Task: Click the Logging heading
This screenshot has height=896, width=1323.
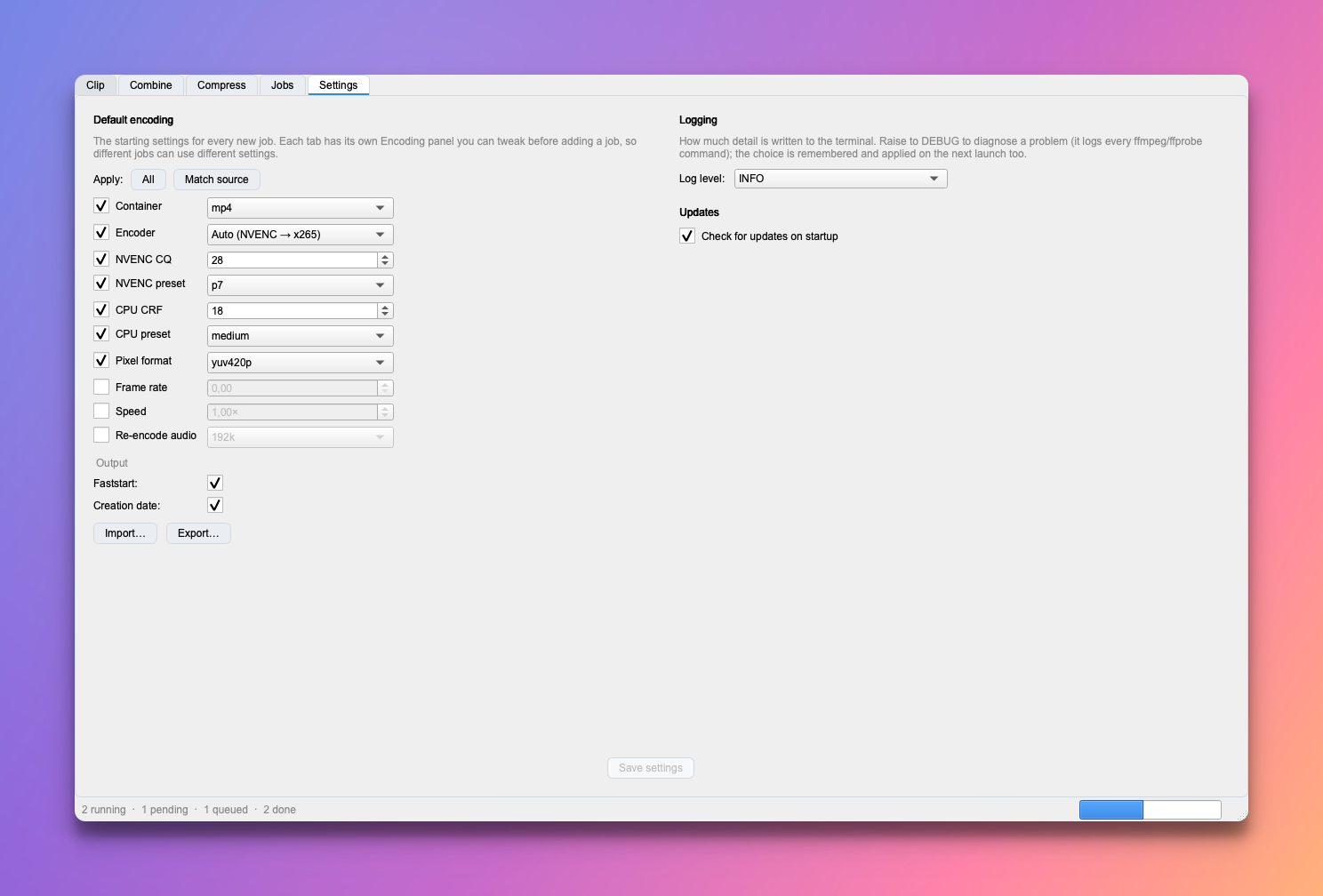Action: point(698,120)
